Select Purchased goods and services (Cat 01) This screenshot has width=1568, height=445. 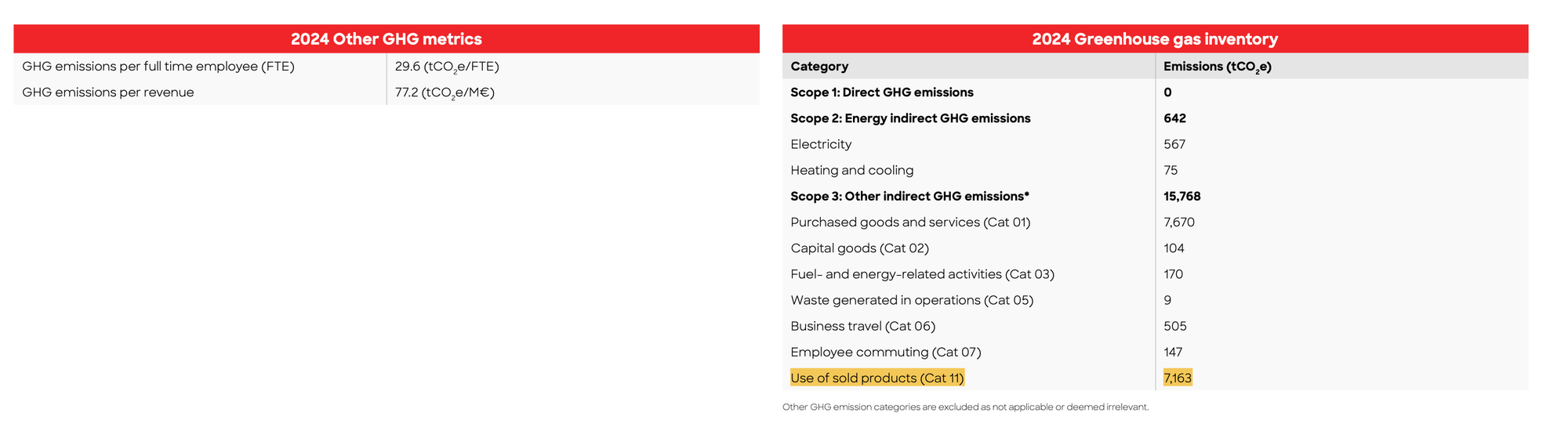[x=910, y=222]
